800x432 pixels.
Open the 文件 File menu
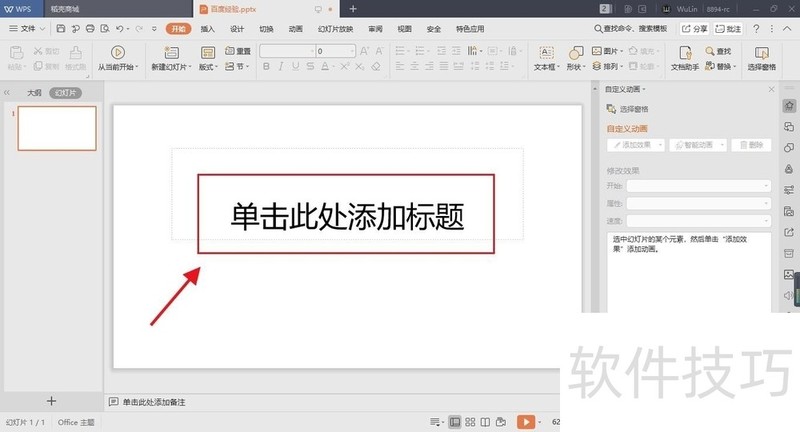click(x=27, y=29)
